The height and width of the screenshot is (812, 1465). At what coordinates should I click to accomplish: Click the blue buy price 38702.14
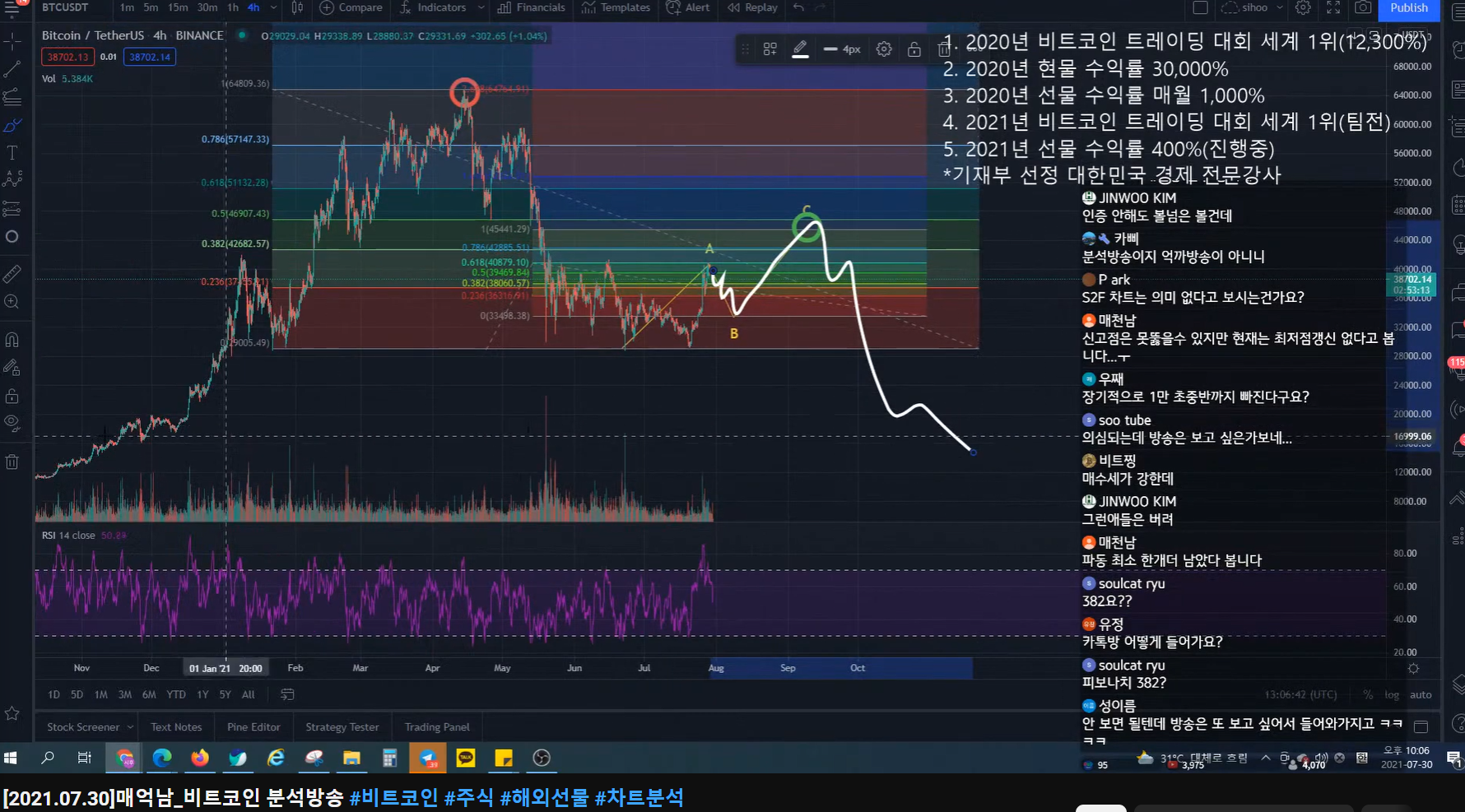point(149,57)
